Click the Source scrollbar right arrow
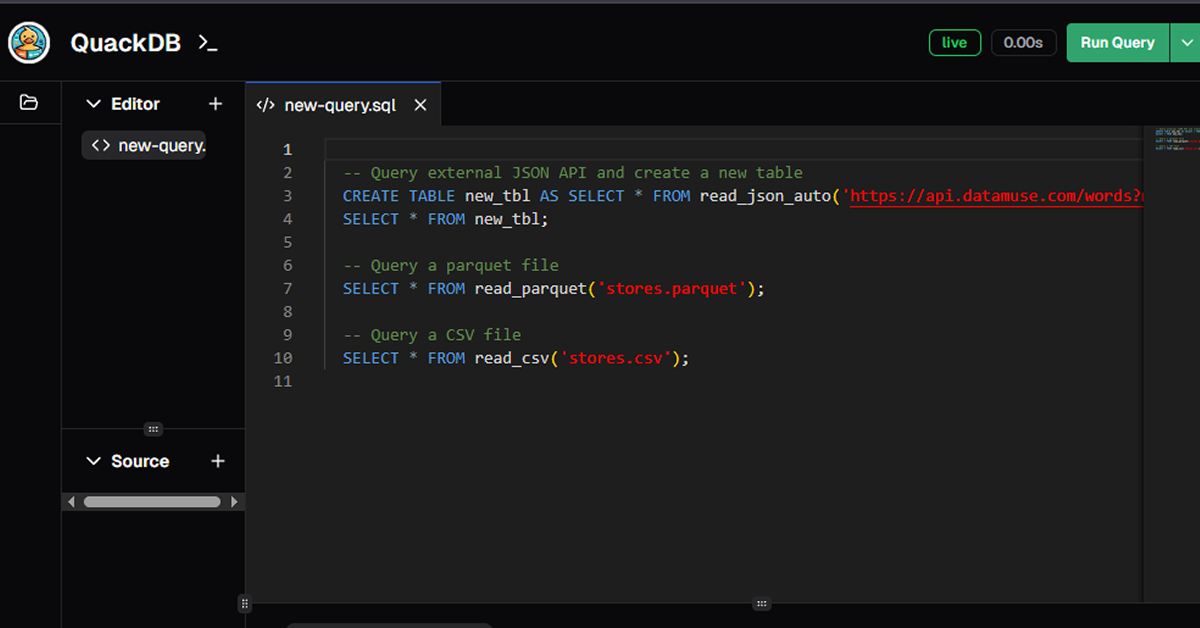Image resolution: width=1200 pixels, height=628 pixels. pyautogui.click(x=235, y=502)
